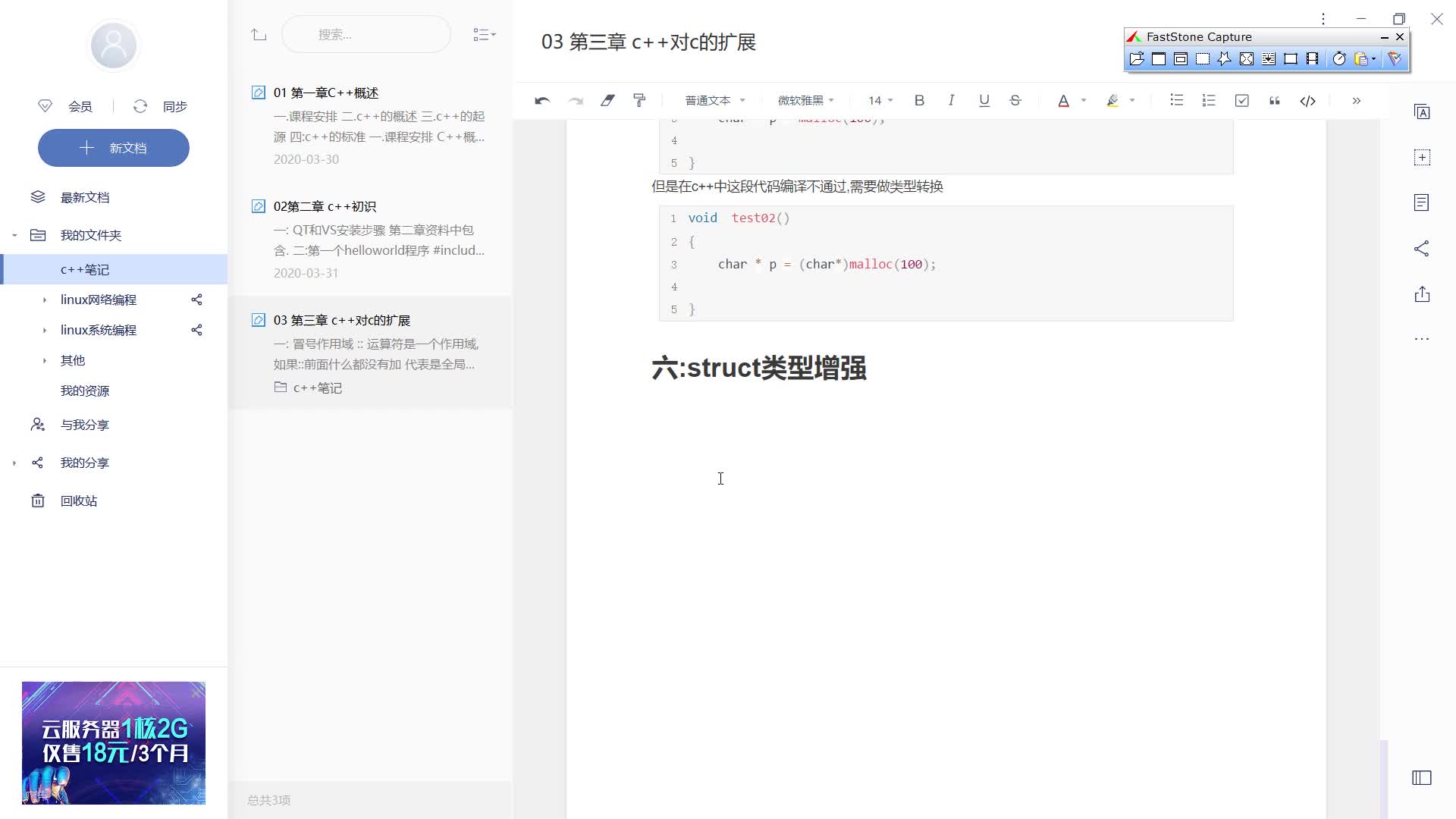The image size is (1456, 819).
Task: Show more toolbar options chevron
Action: point(1356,100)
